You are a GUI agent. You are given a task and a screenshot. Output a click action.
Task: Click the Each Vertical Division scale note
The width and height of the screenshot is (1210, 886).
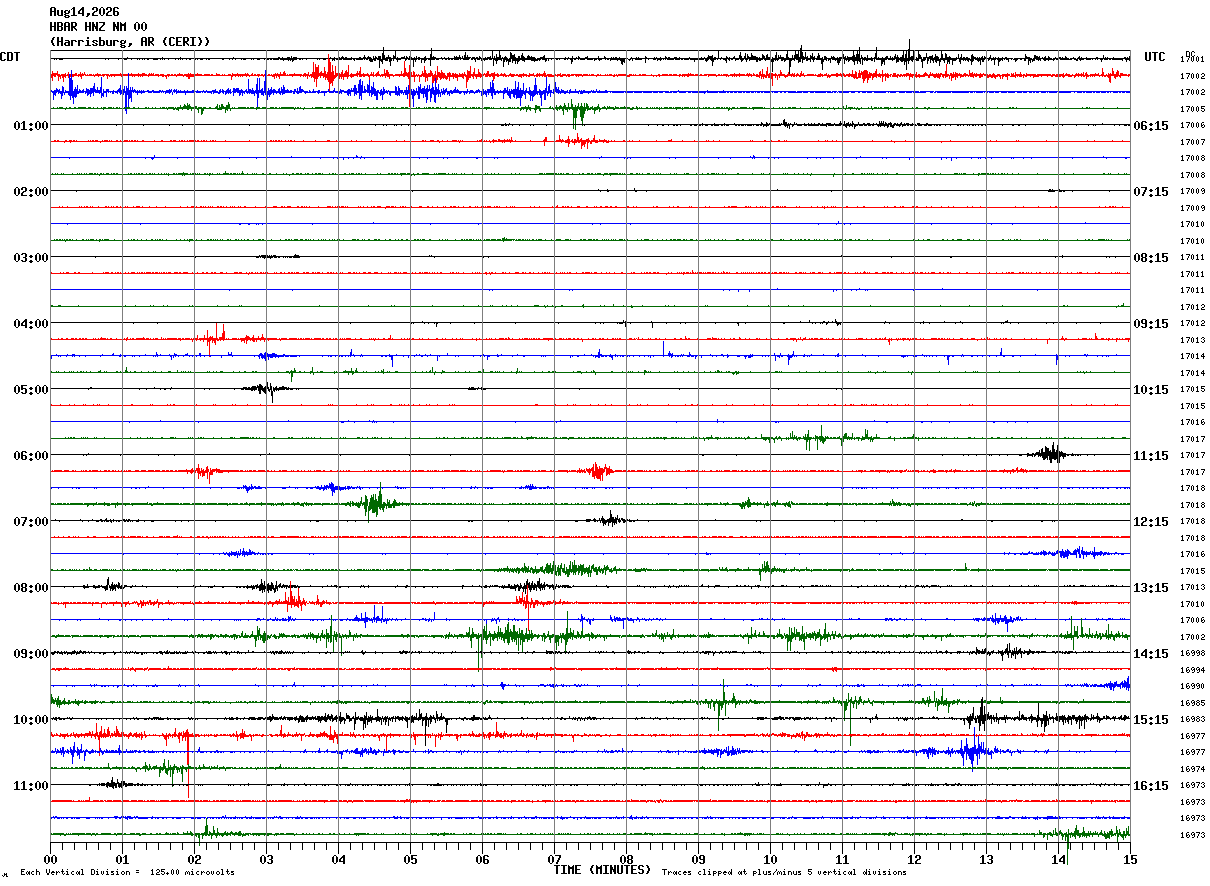[128, 873]
